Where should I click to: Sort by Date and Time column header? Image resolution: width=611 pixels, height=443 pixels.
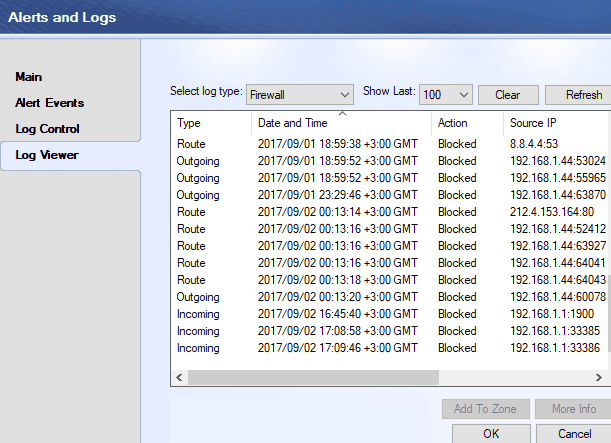292,123
